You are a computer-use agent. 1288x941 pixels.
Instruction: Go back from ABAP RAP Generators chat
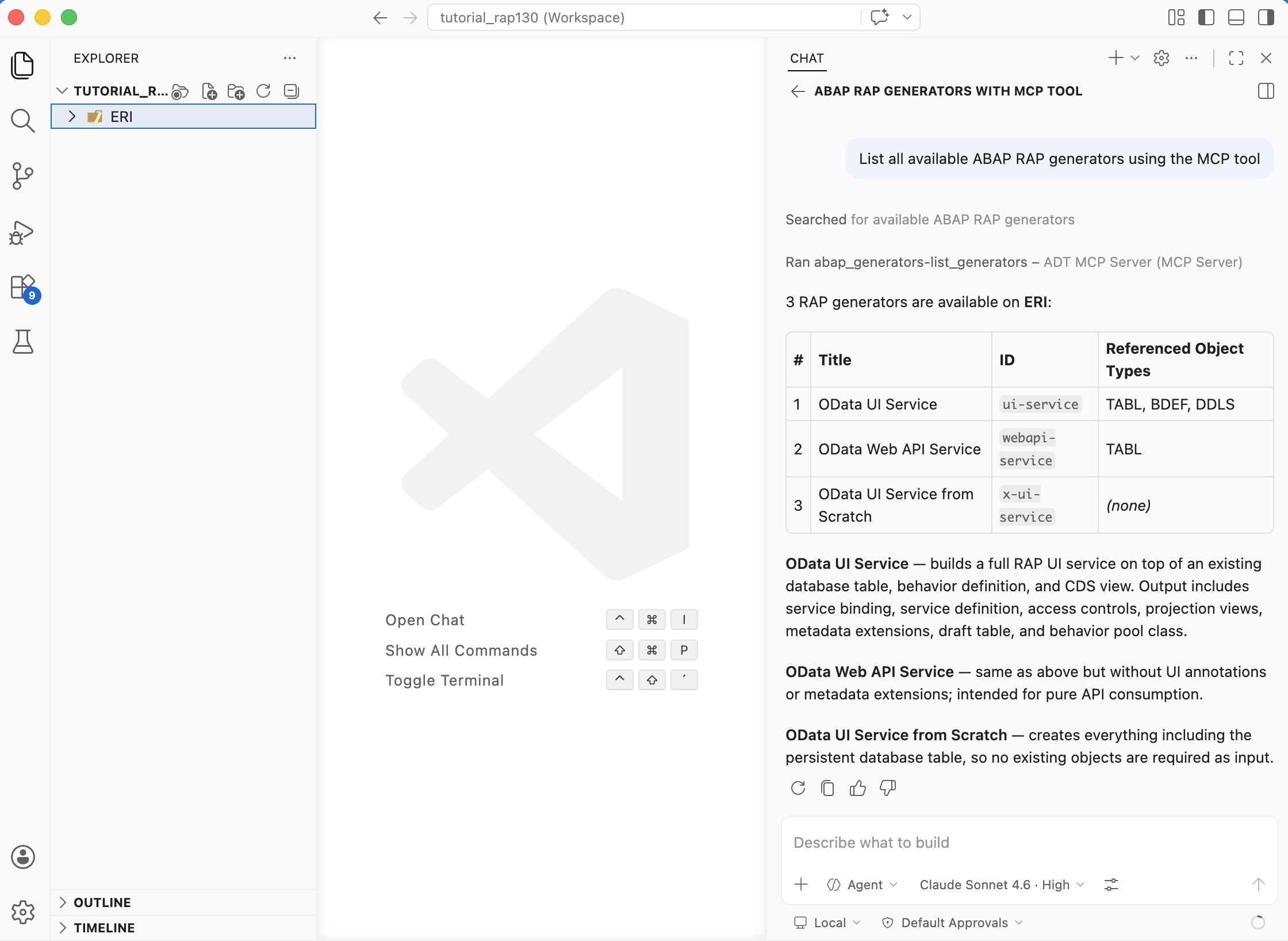pos(798,91)
